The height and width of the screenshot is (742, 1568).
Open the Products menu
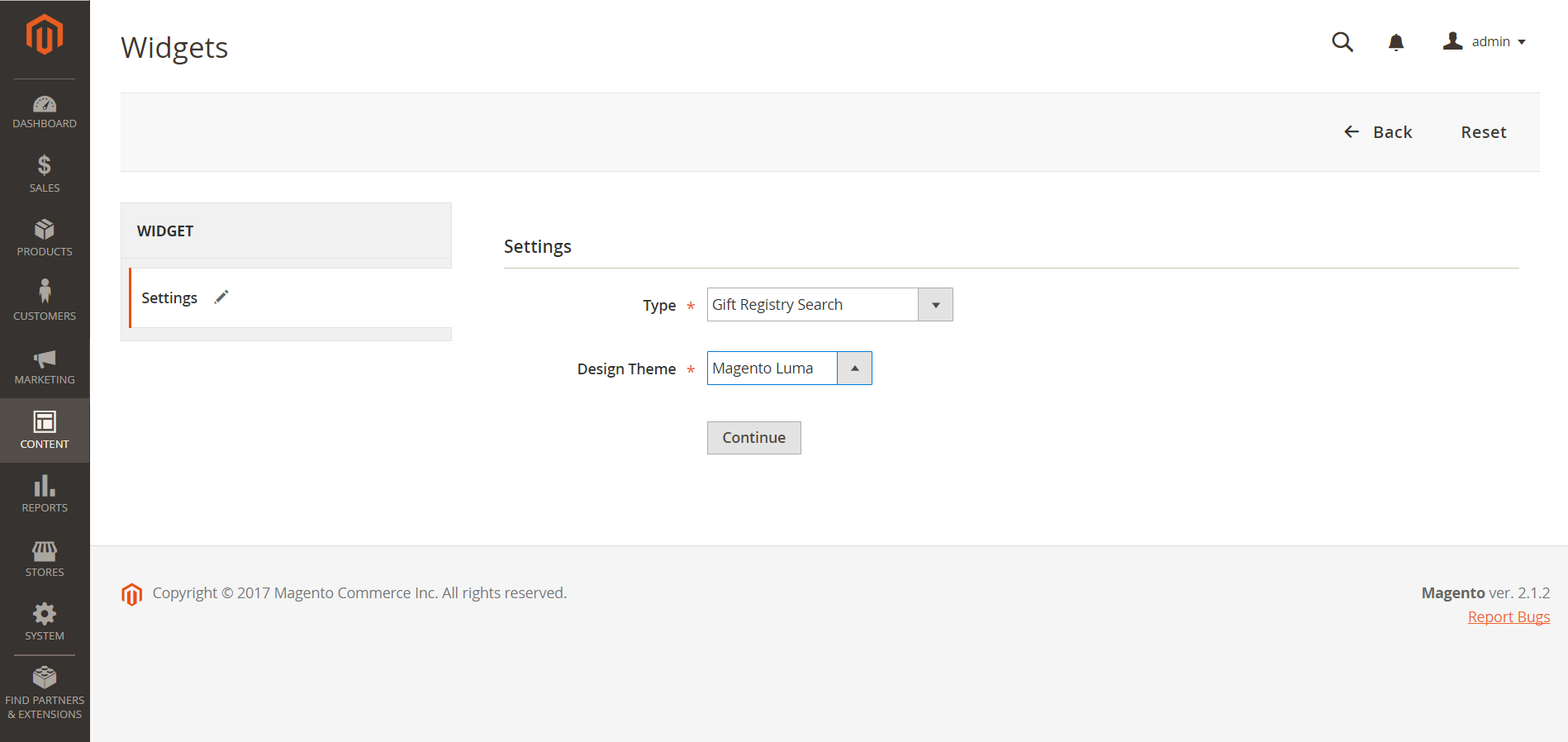point(45,238)
